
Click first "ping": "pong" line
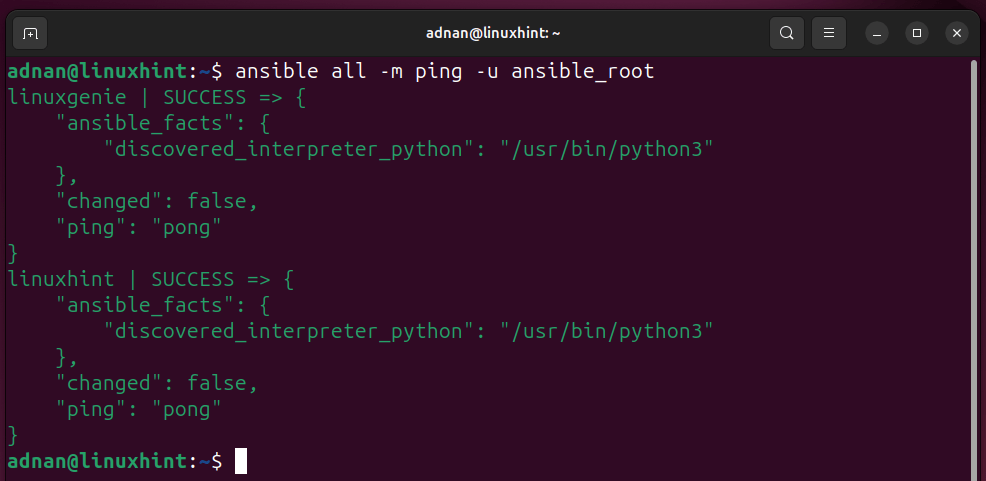139,228
